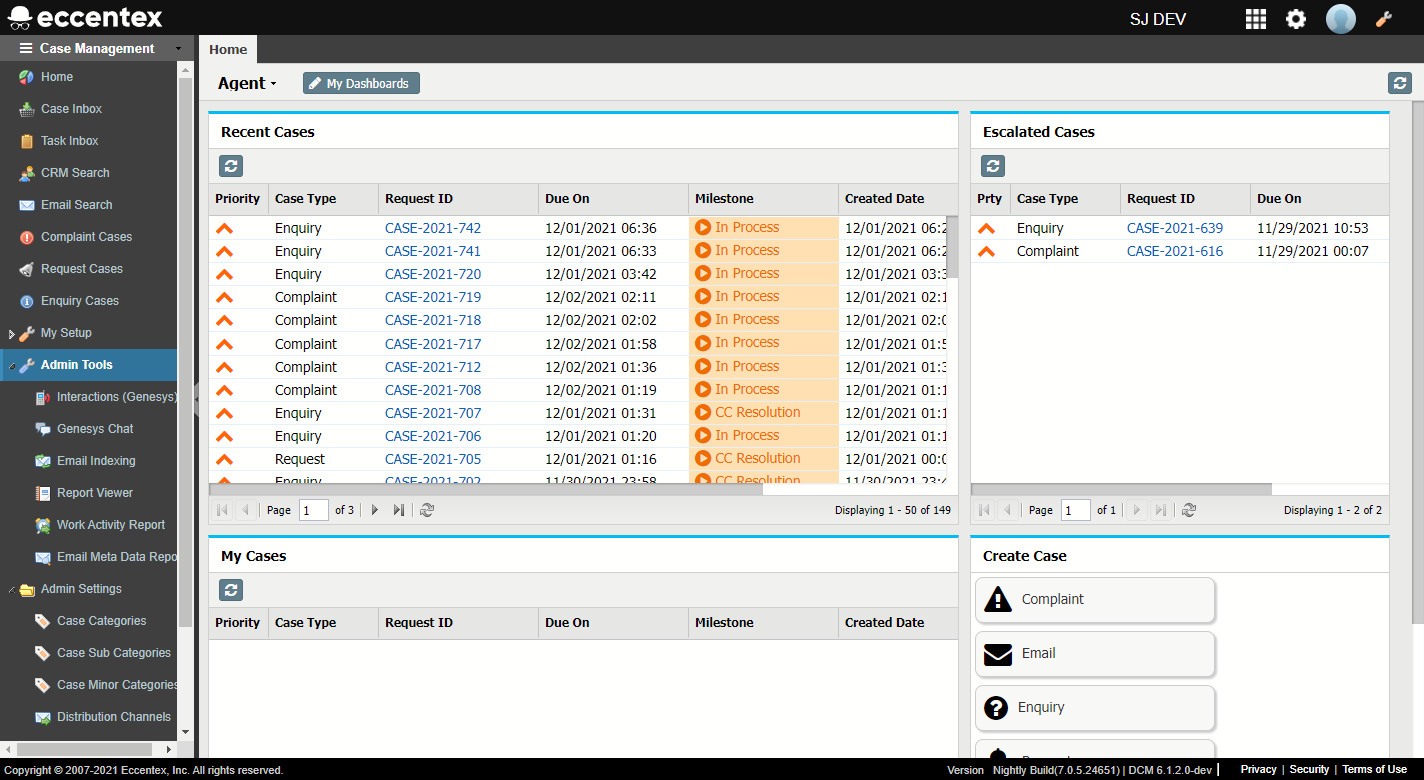Click the My Dashboards button

point(361,83)
